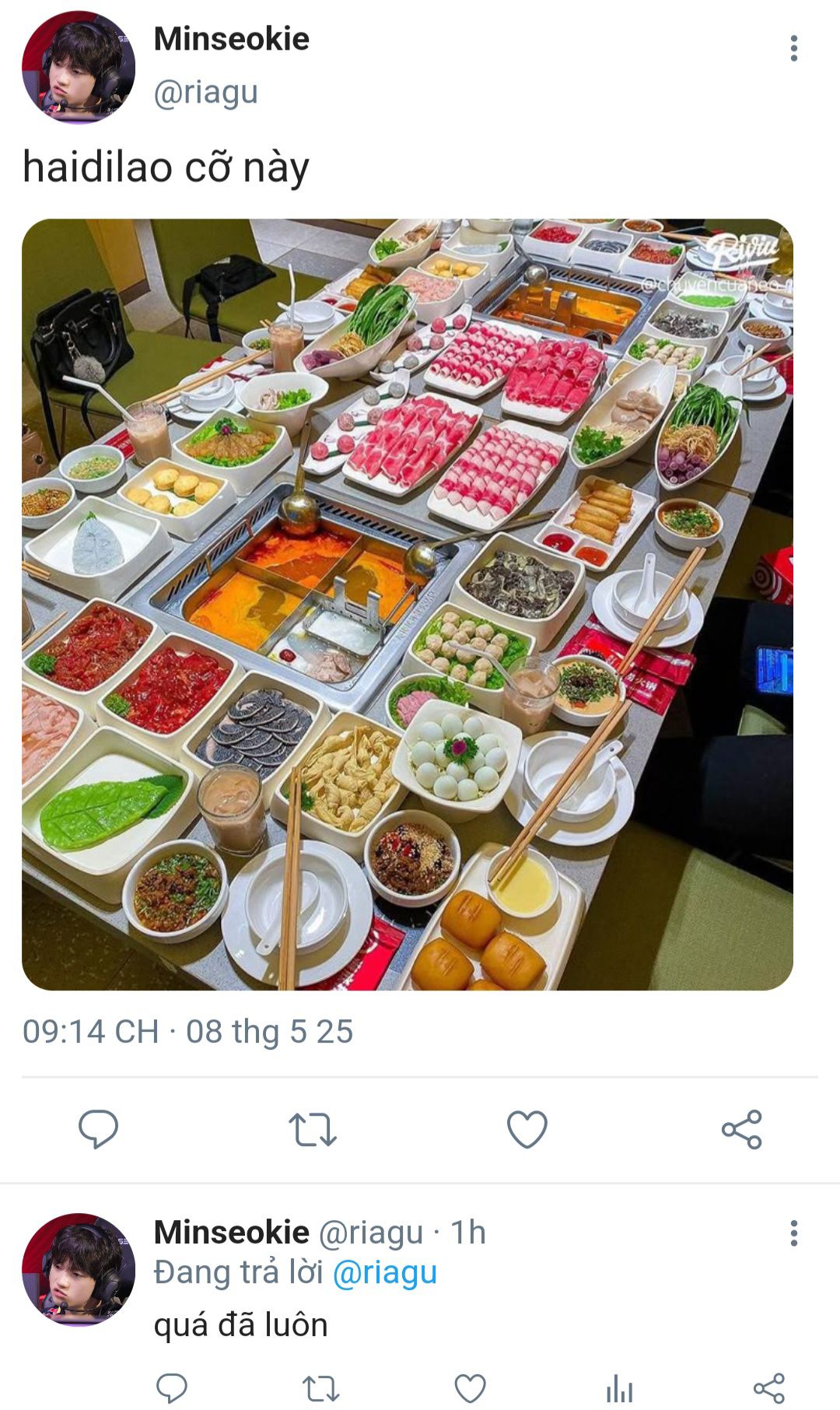Open the three-dot menu on main tweet

(x=793, y=48)
